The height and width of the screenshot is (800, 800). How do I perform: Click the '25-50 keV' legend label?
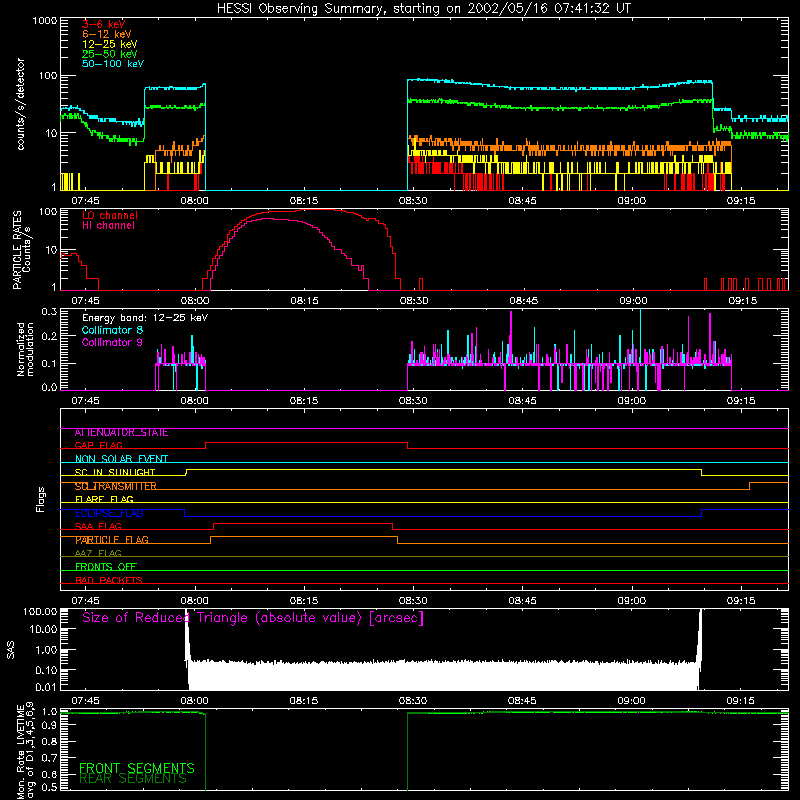110,54
